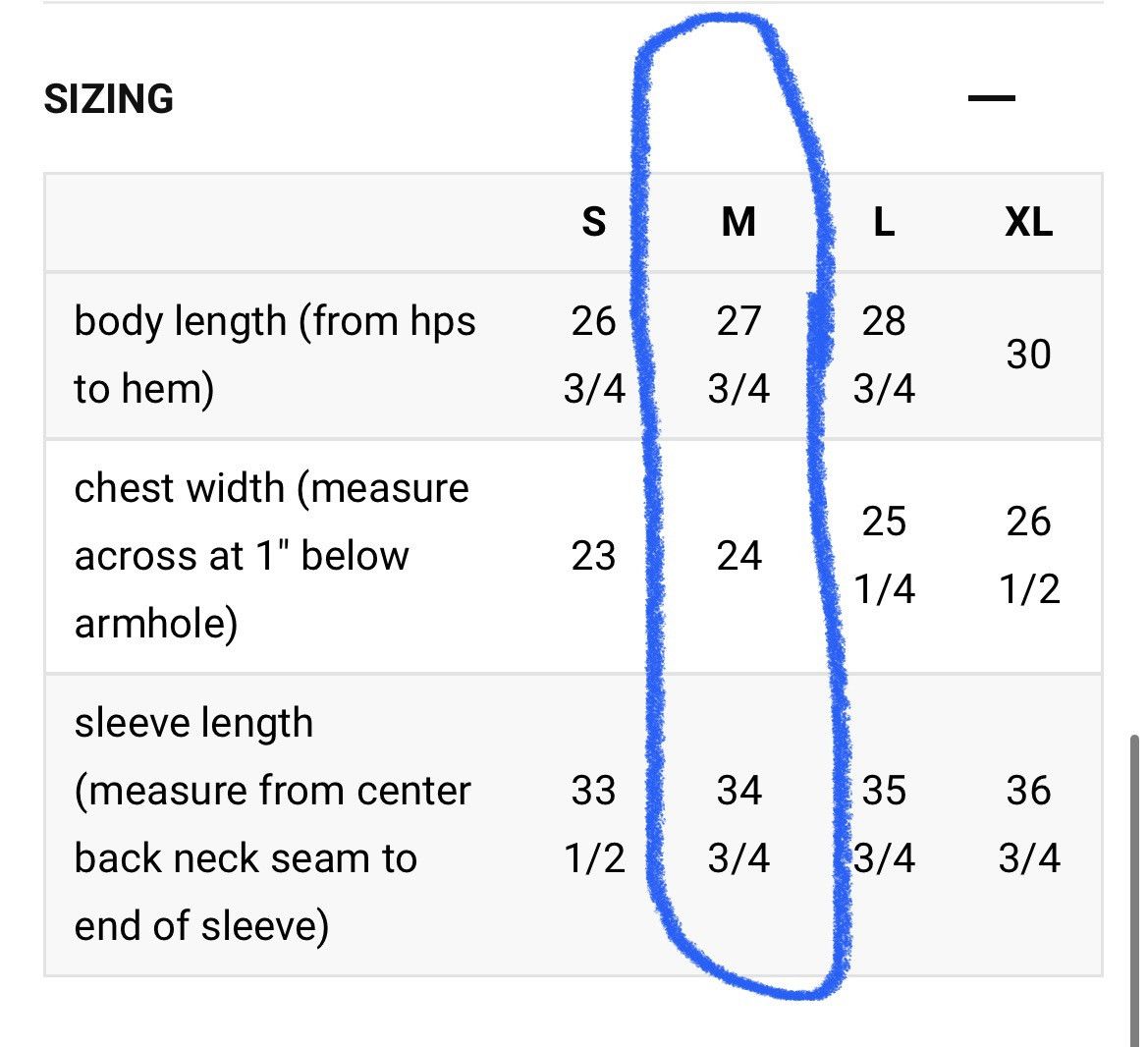
Task: Click XL chest width value 26 1/2
Action: click(1028, 556)
